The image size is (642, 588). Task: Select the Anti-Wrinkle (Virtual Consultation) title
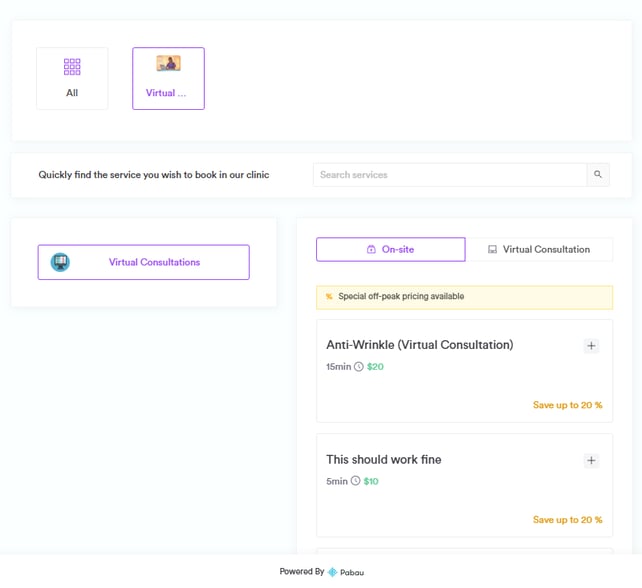419,345
